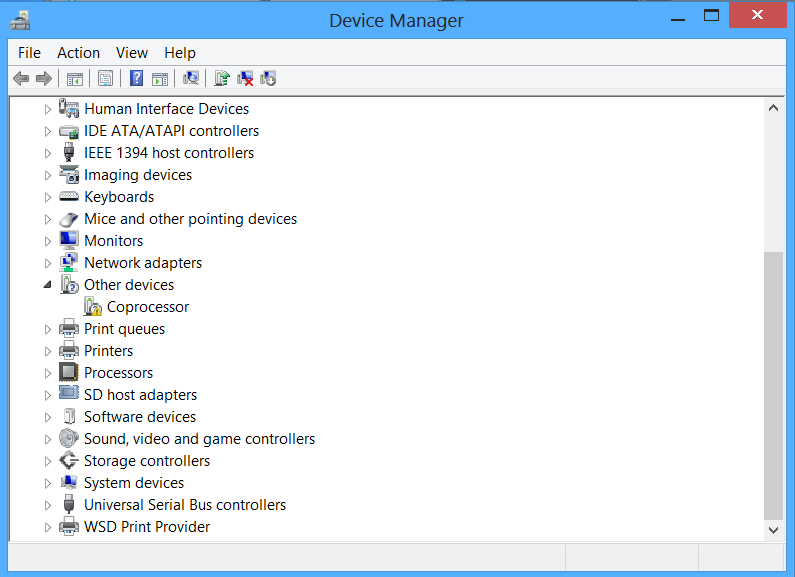Select the Human Interface Devices category icon
Screen dimensions: 795x577
(69, 109)
